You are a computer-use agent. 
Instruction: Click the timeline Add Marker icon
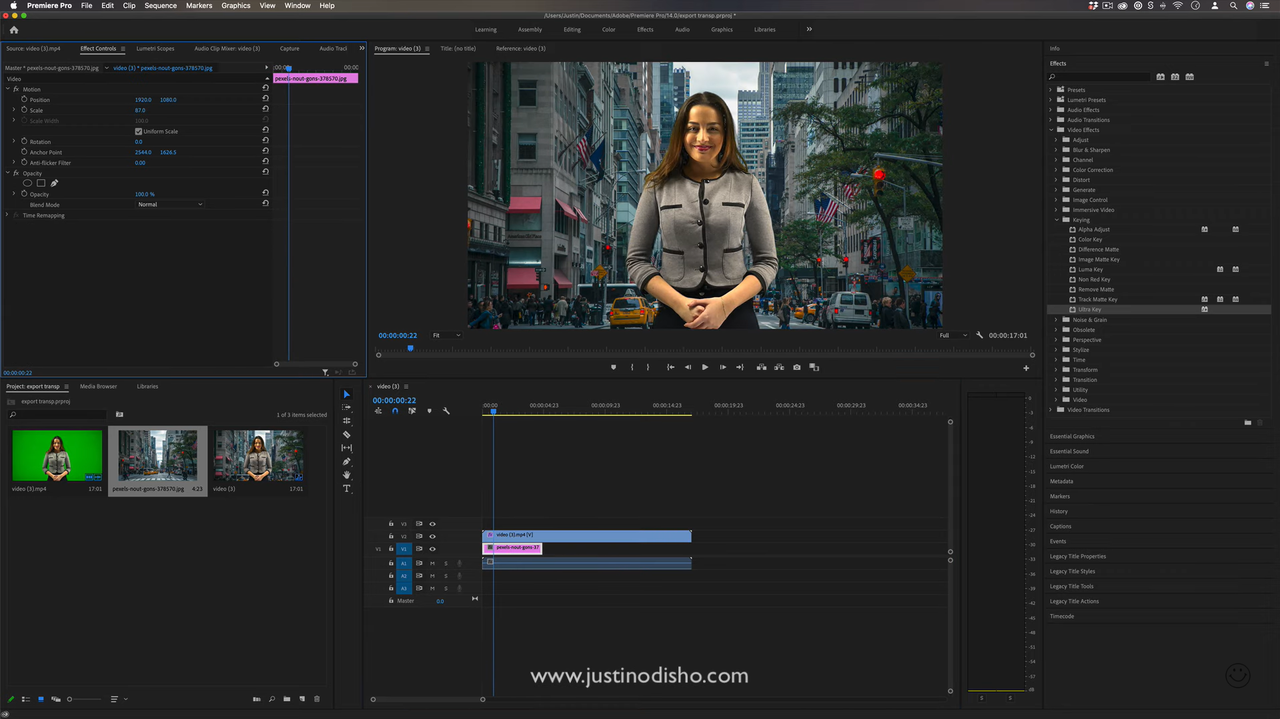(429, 411)
